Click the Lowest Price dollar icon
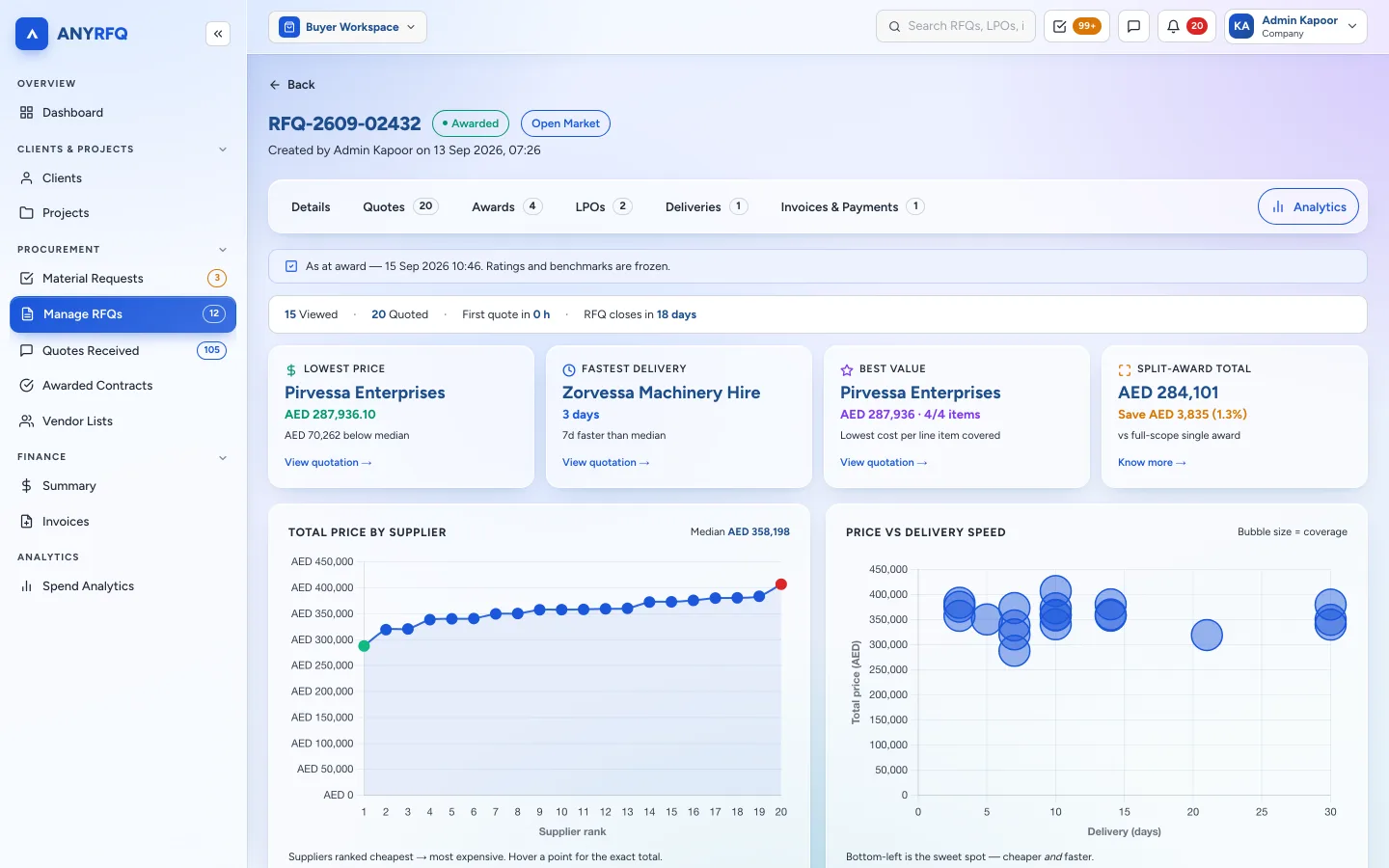The image size is (1389, 868). (x=291, y=369)
